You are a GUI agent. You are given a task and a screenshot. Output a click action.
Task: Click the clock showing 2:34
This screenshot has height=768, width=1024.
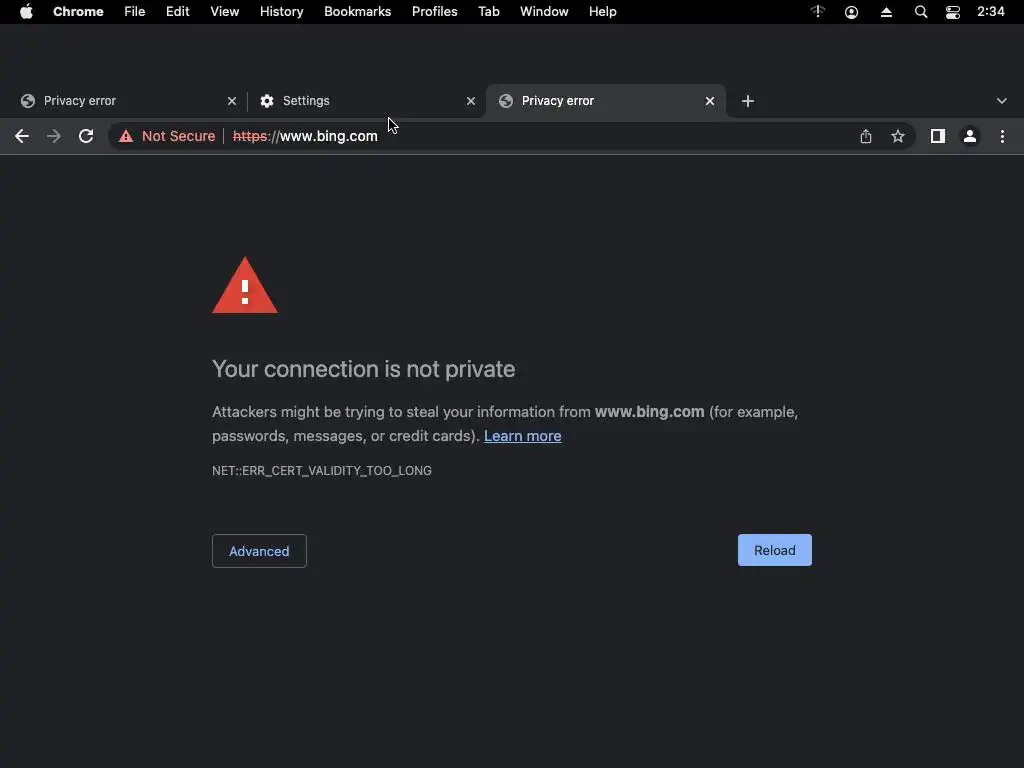coord(991,12)
